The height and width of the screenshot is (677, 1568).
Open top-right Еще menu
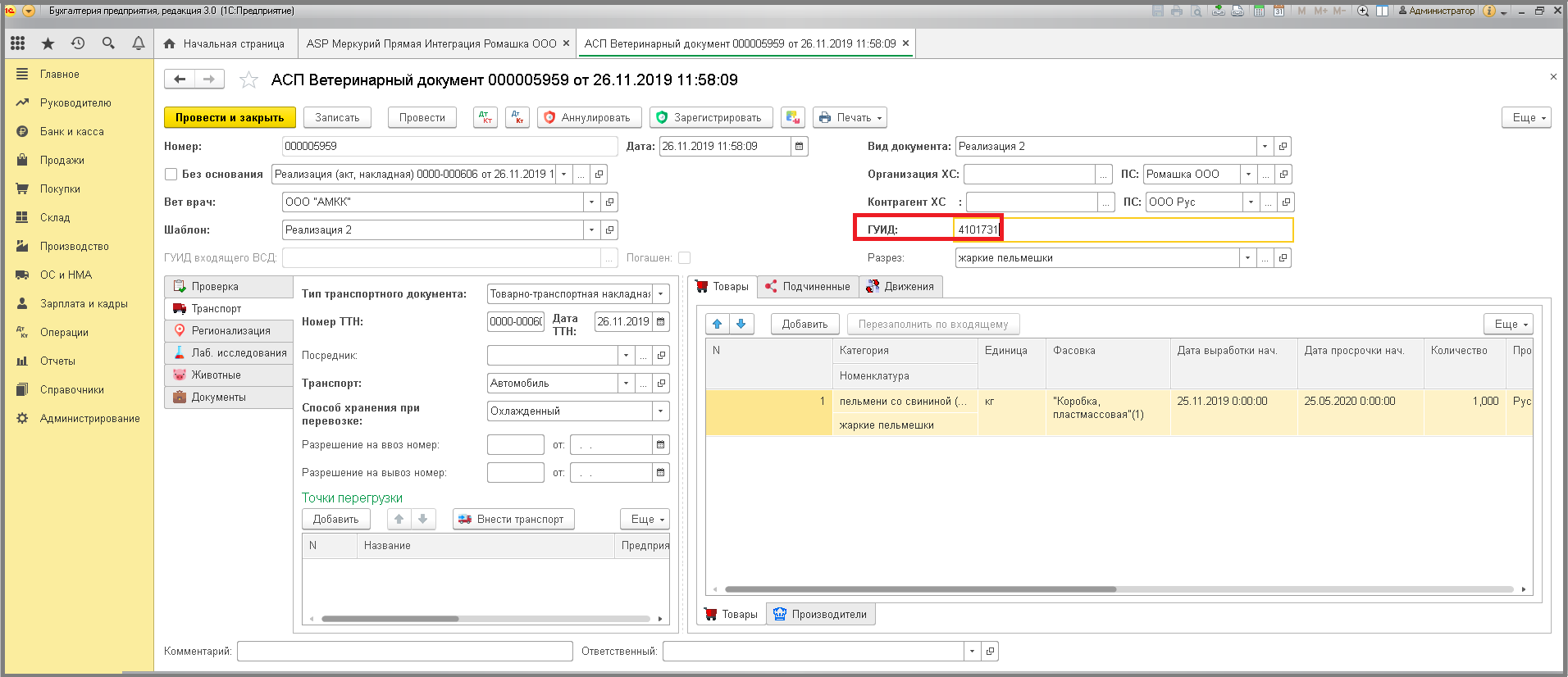pos(1526,117)
